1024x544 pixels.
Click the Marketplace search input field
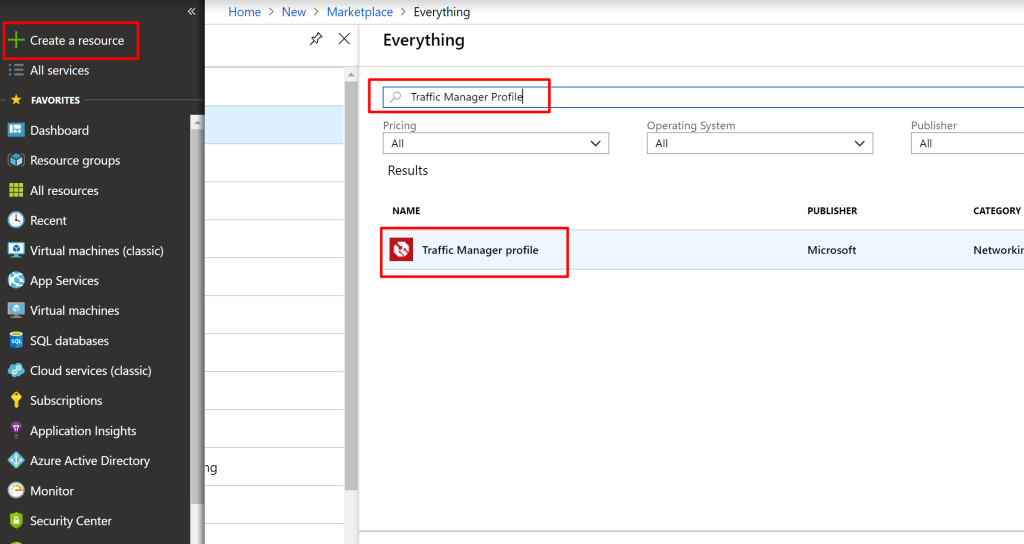click(x=703, y=97)
